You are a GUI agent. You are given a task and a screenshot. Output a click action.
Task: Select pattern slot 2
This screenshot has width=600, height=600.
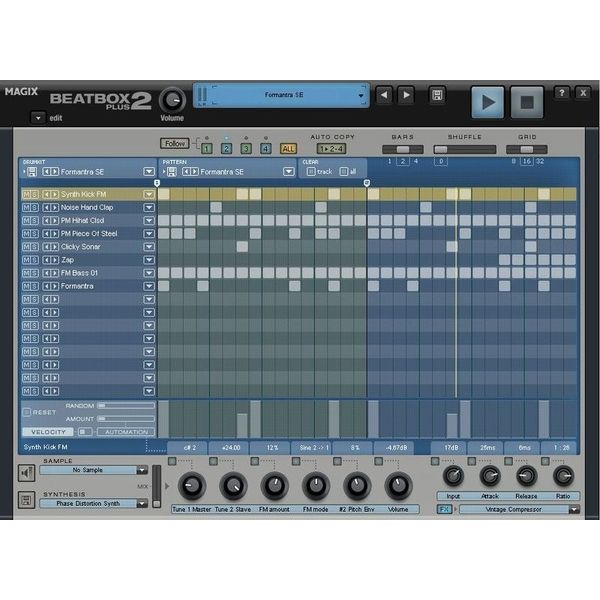227,148
